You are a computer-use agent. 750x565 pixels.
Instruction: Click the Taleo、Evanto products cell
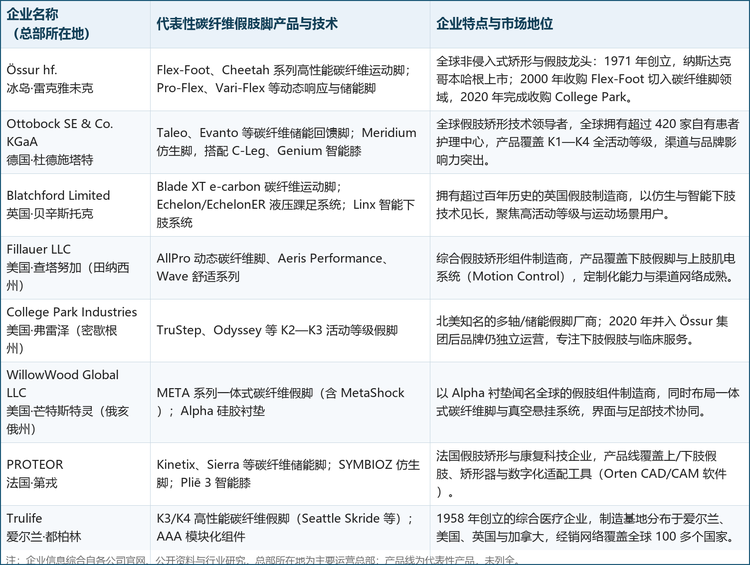[290, 142]
